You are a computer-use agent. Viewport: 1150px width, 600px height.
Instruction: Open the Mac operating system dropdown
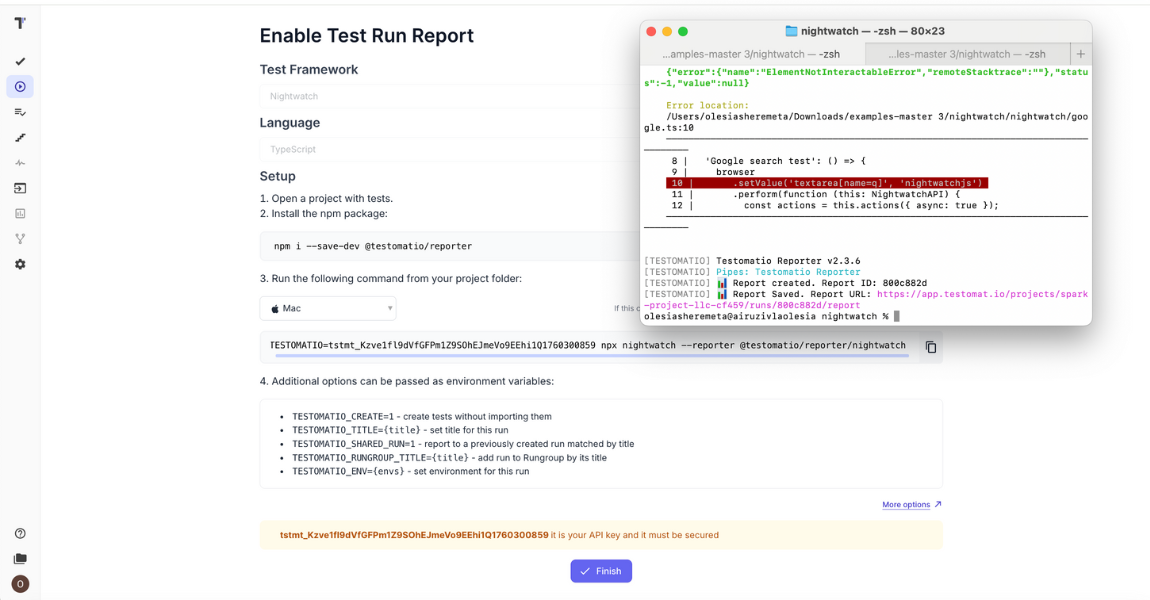click(x=328, y=308)
